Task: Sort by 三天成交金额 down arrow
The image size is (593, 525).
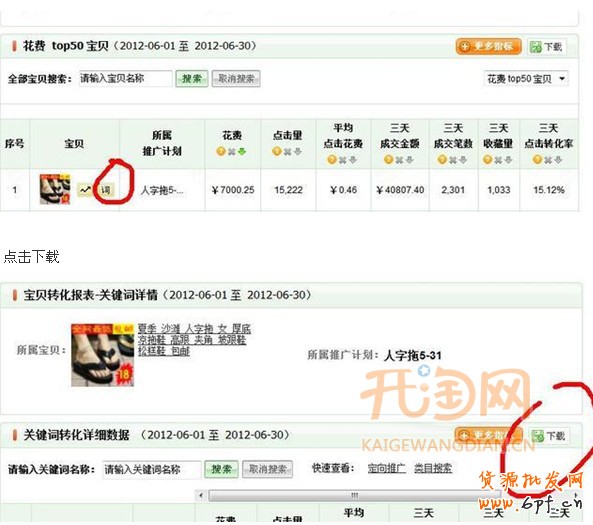Action: [x=409, y=160]
